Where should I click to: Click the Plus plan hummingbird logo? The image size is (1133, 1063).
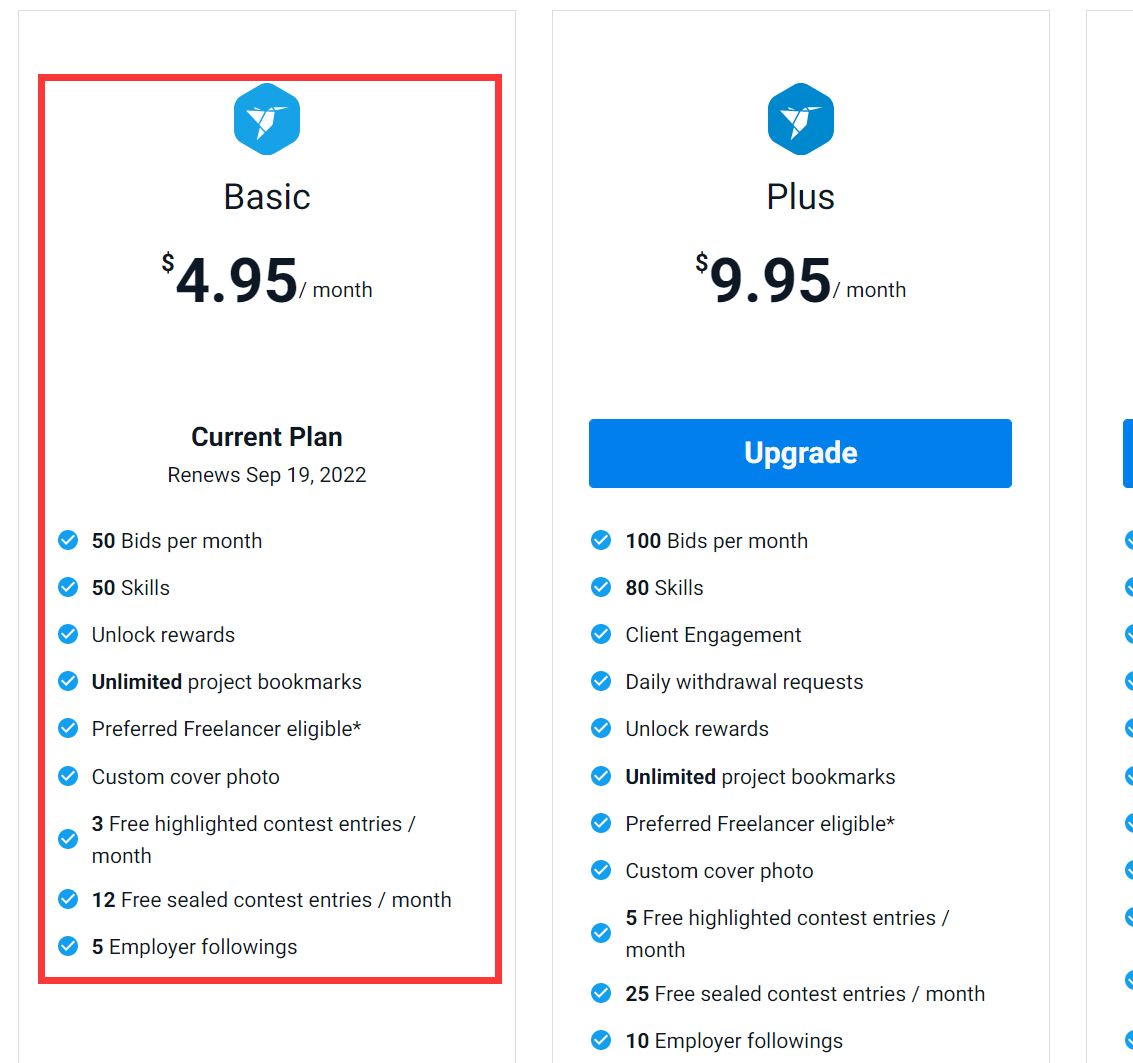tap(800, 120)
